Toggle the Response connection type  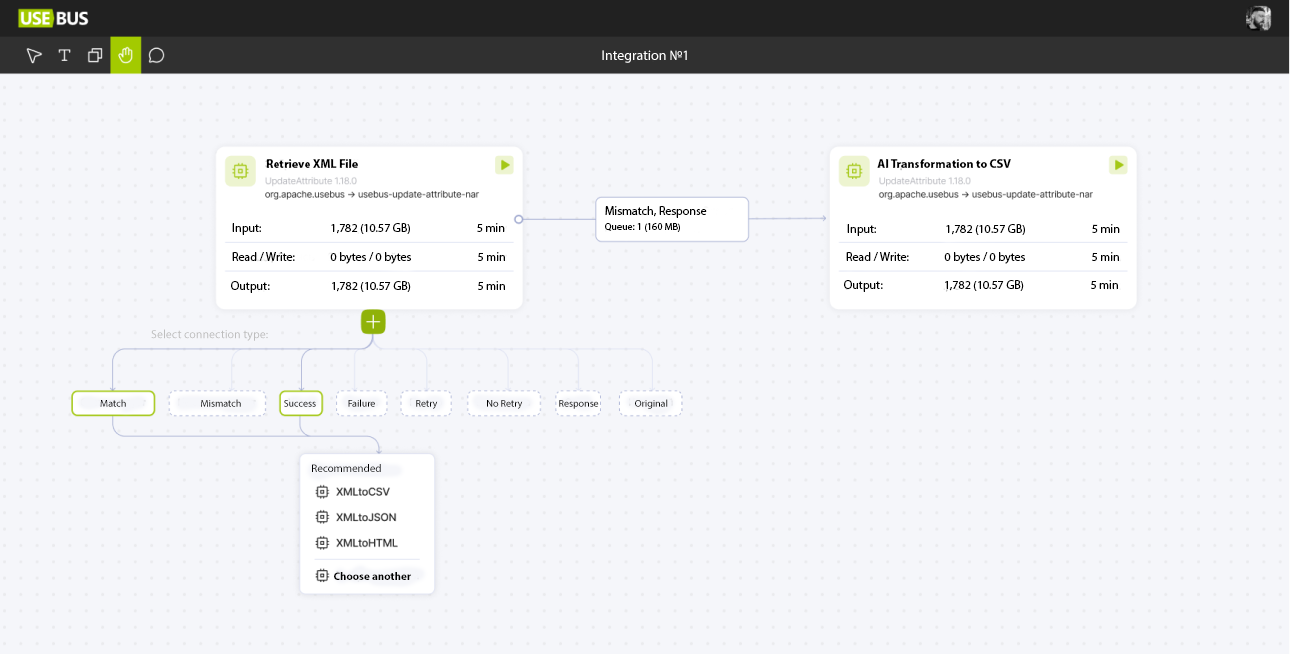click(578, 403)
